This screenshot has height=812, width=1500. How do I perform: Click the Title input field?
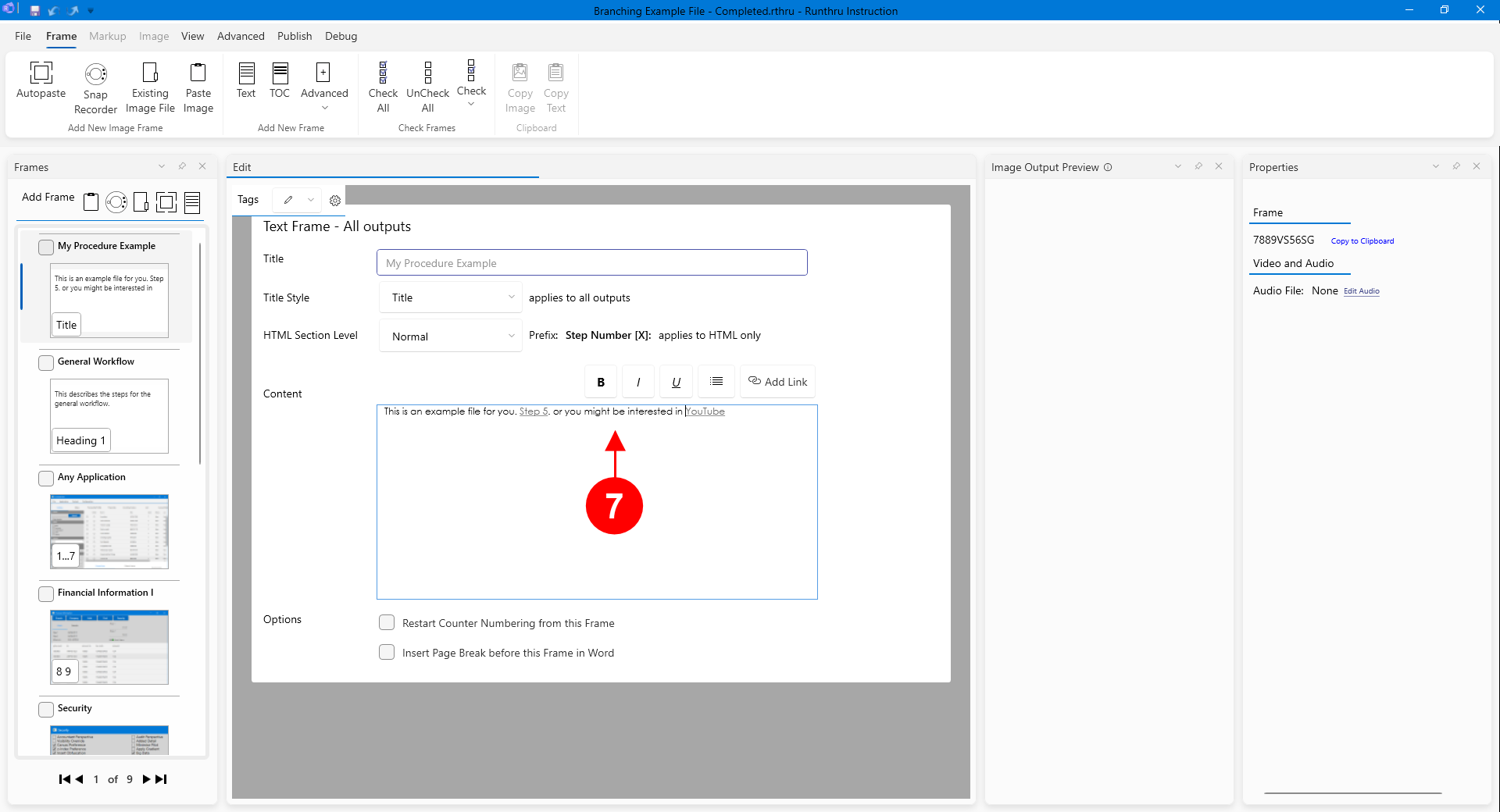[591, 263]
